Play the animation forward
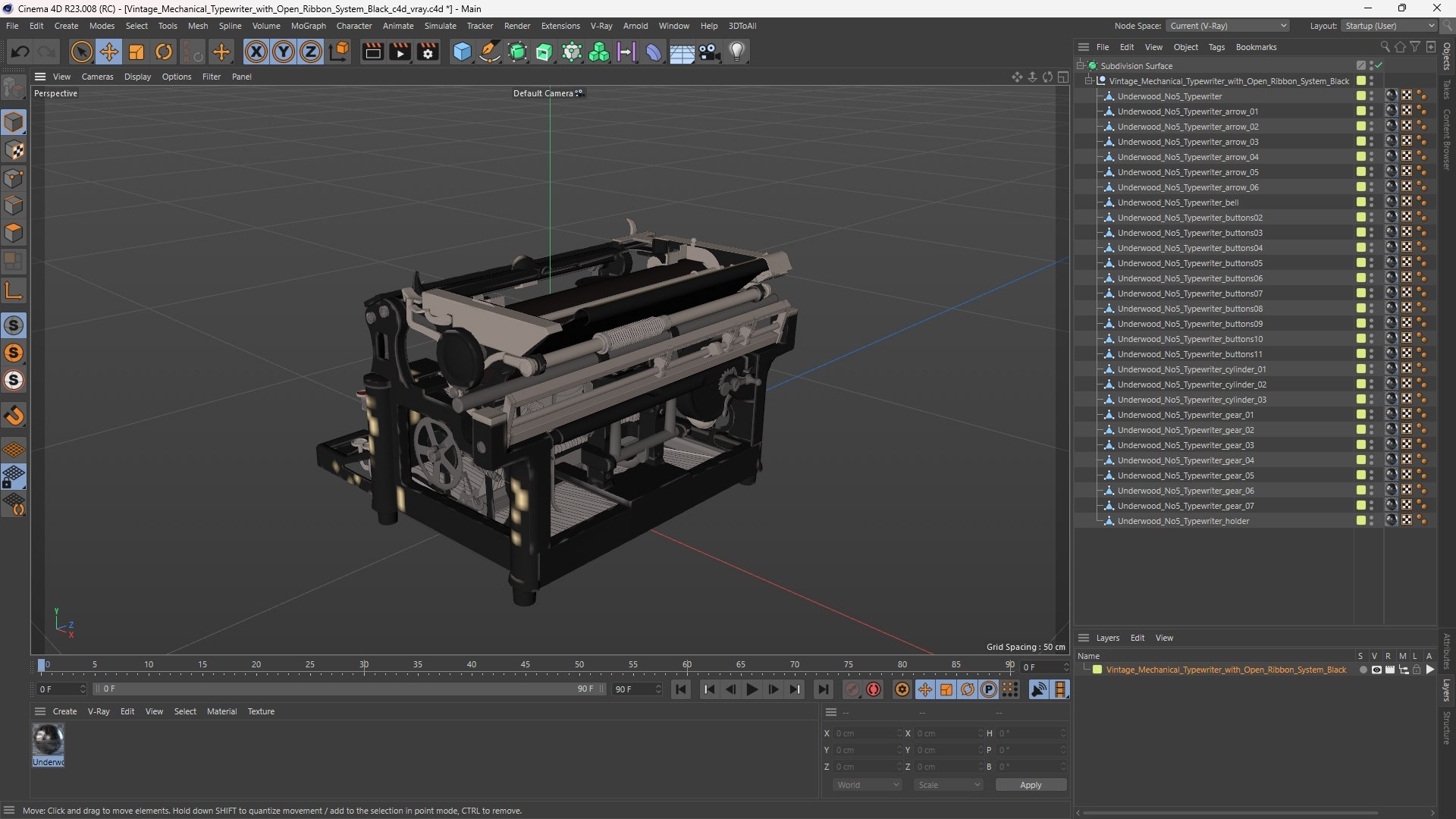The image size is (1456, 819). [x=752, y=689]
